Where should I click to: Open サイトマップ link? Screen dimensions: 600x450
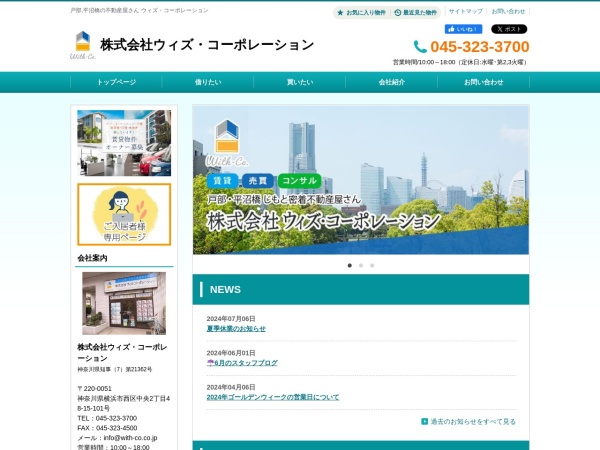click(466, 11)
